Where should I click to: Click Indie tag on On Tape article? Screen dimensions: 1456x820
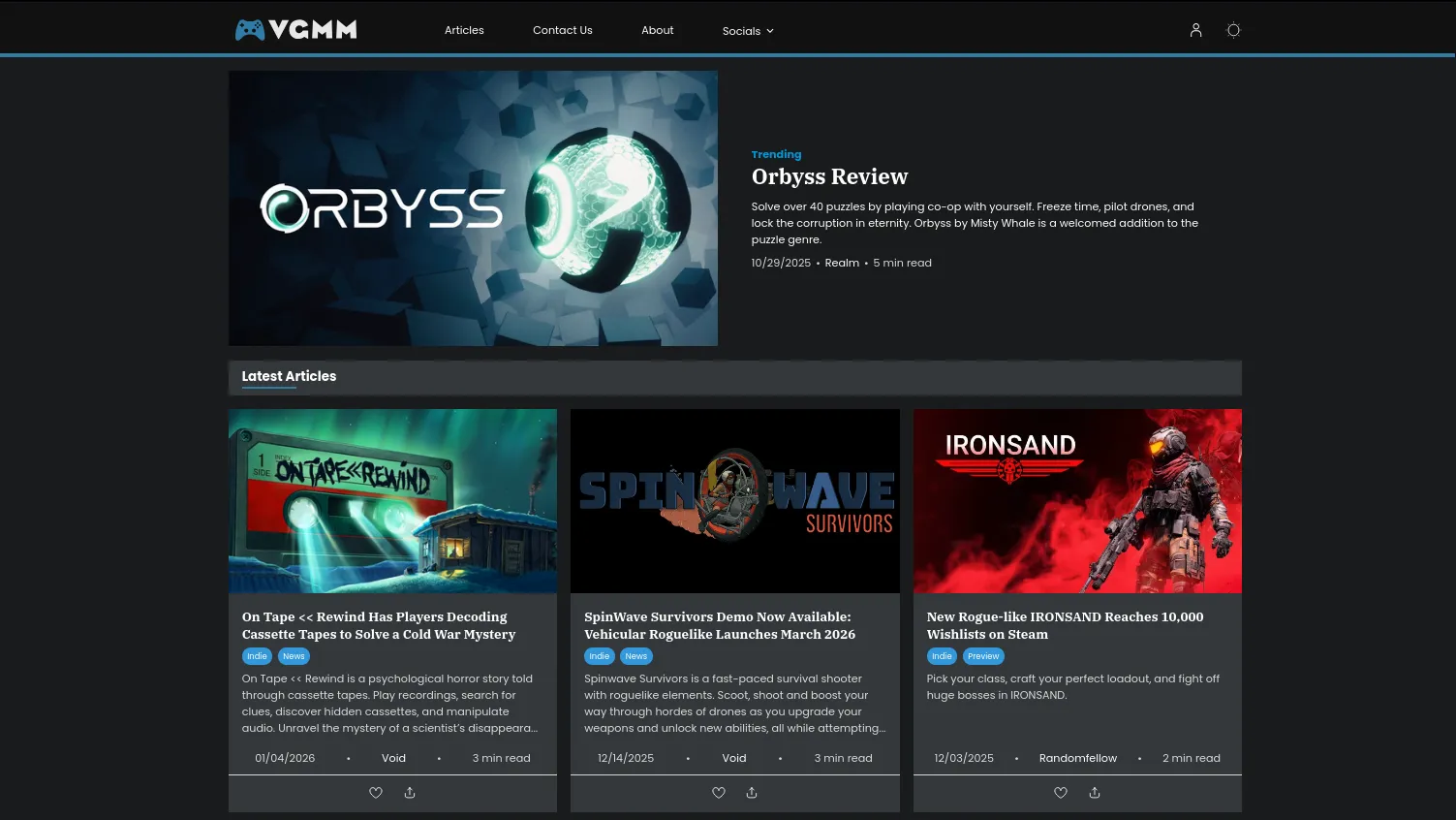(257, 656)
